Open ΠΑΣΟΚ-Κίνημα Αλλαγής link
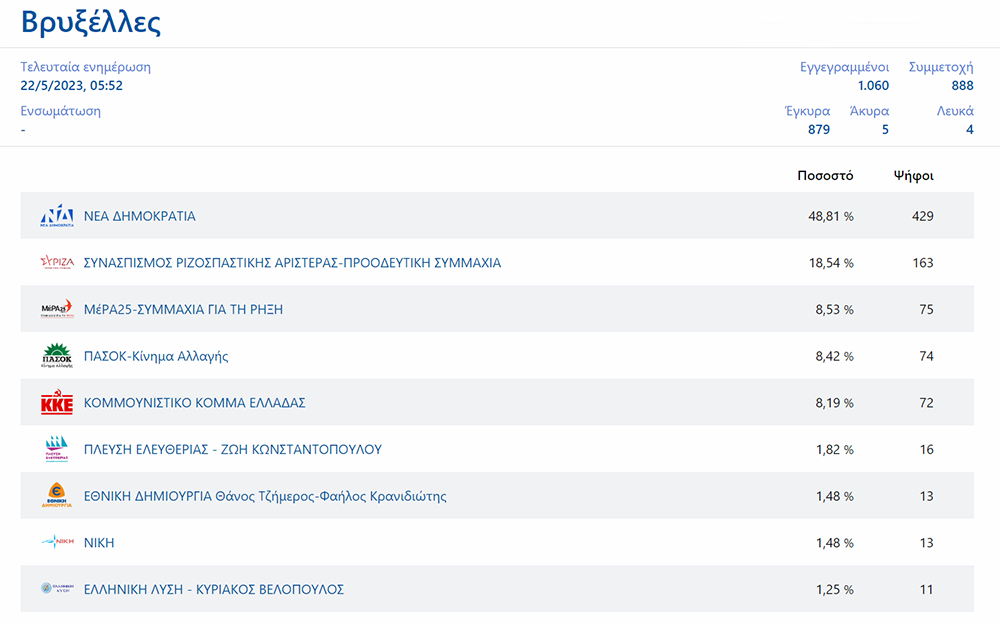The image size is (1000, 624). [156, 356]
